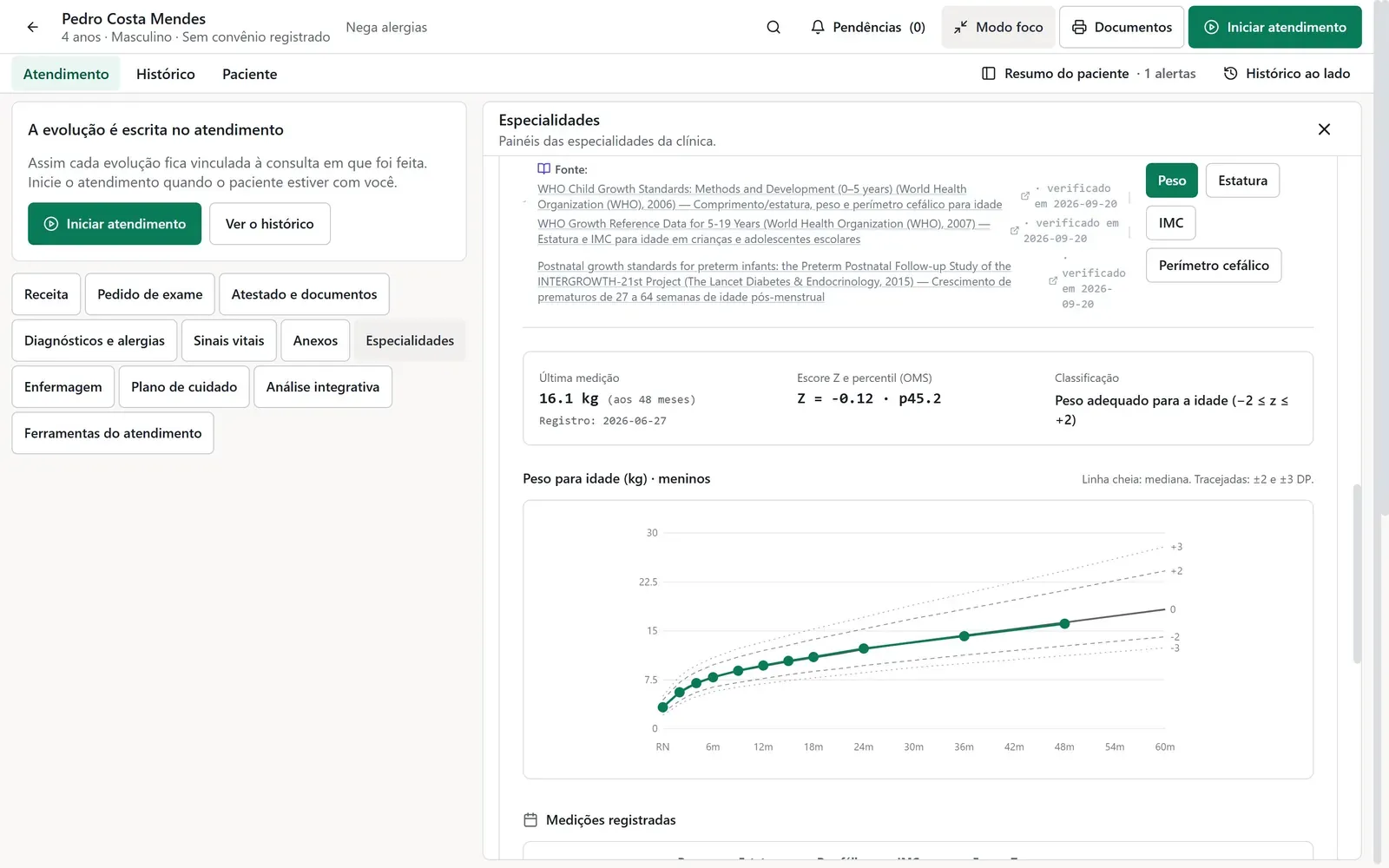Click the green Iniciar atendimento button in header
Viewport: 1389px width, 868px height.
click(x=1274, y=27)
